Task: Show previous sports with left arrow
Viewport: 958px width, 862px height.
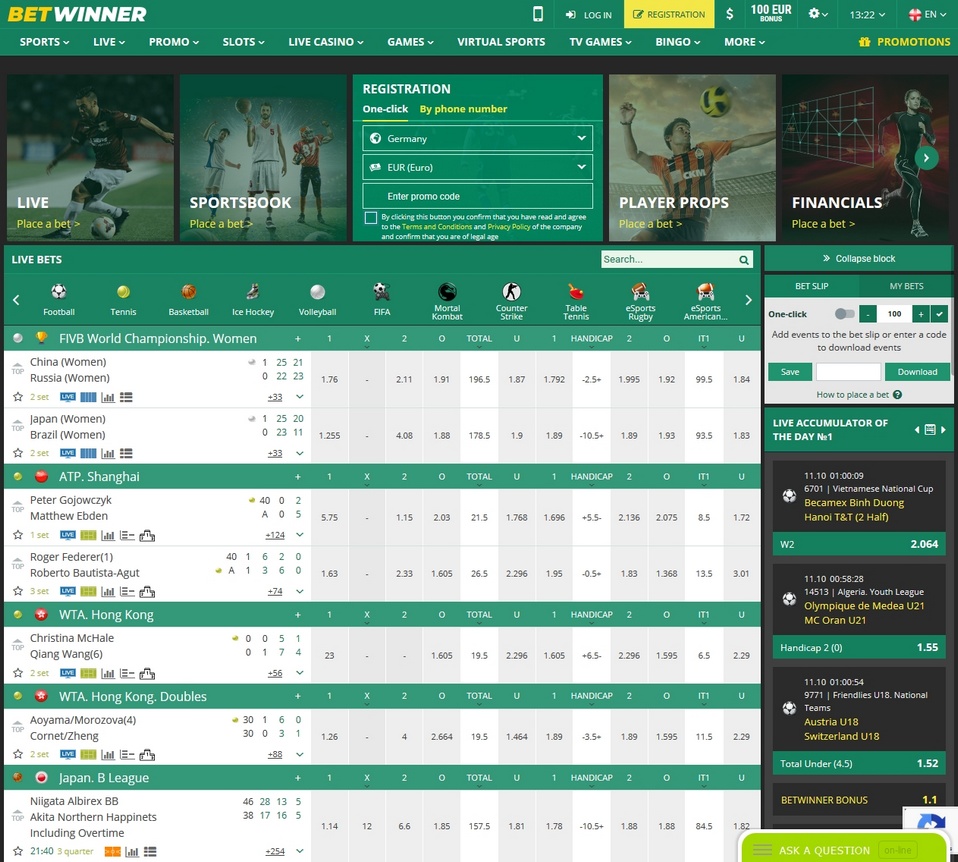Action: coord(16,300)
